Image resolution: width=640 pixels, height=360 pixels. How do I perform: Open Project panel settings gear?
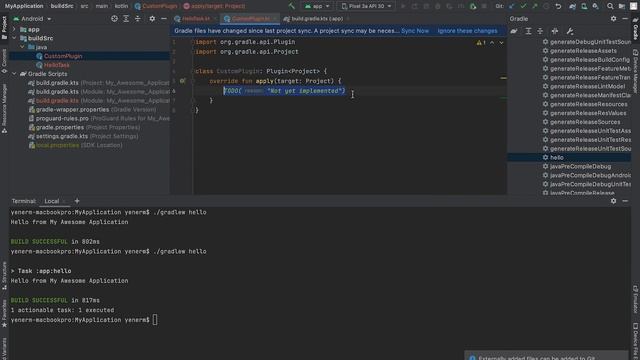(152, 19)
